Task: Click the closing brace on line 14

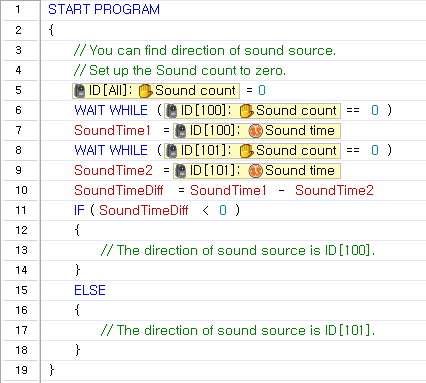Action: (x=77, y=270)
